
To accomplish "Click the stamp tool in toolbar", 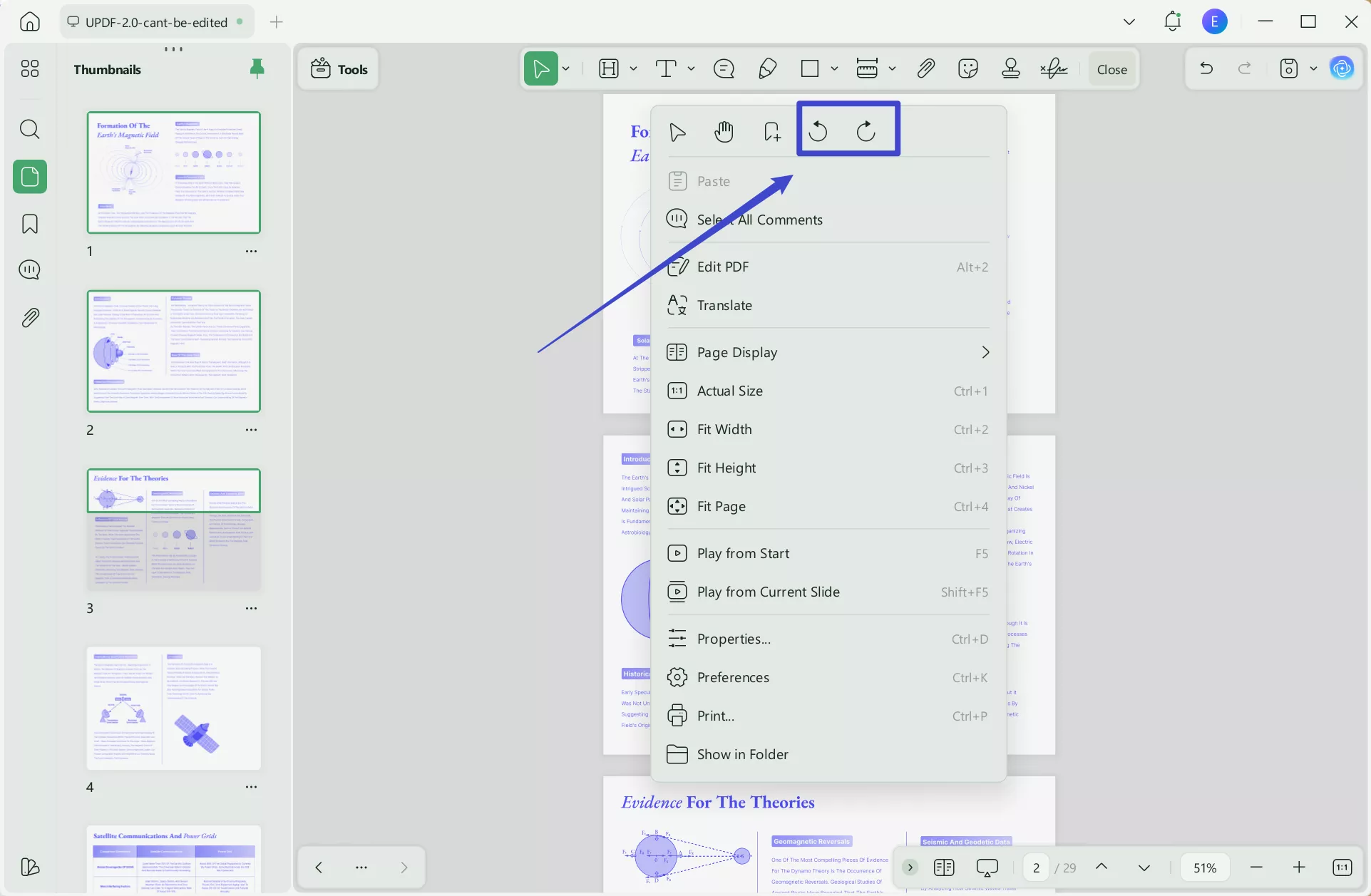I will point(1010,69).
